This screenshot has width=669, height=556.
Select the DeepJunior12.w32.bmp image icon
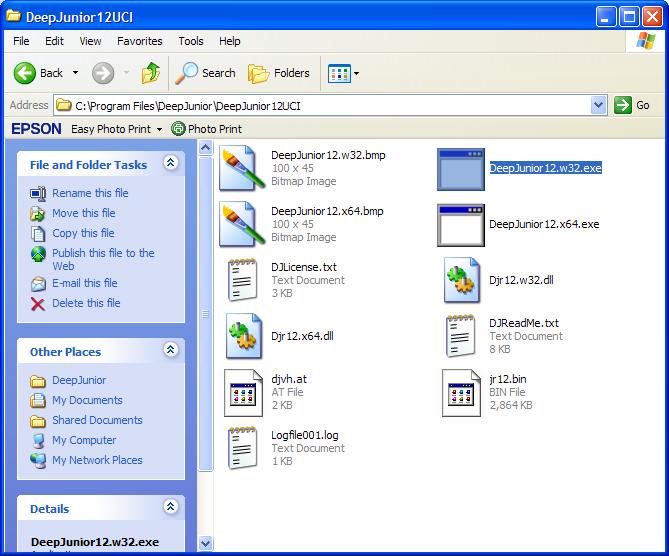click(x=243, y=168)
